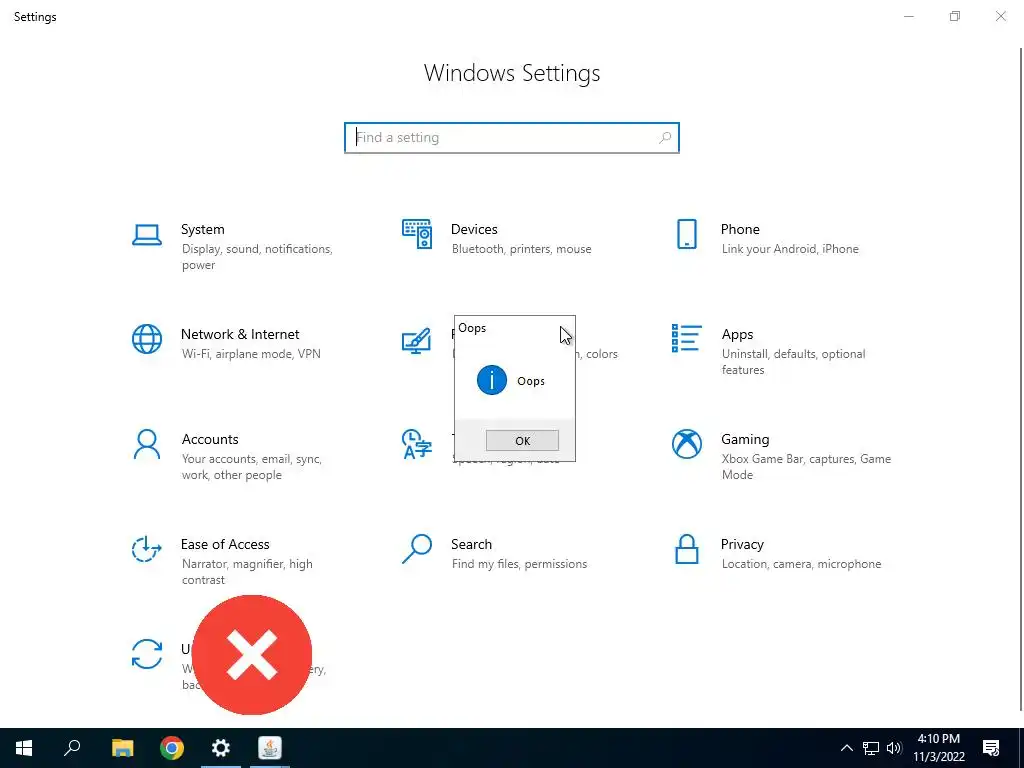Open the Privacy lock icon
The image size is (1024, 768).
(686, 549)
